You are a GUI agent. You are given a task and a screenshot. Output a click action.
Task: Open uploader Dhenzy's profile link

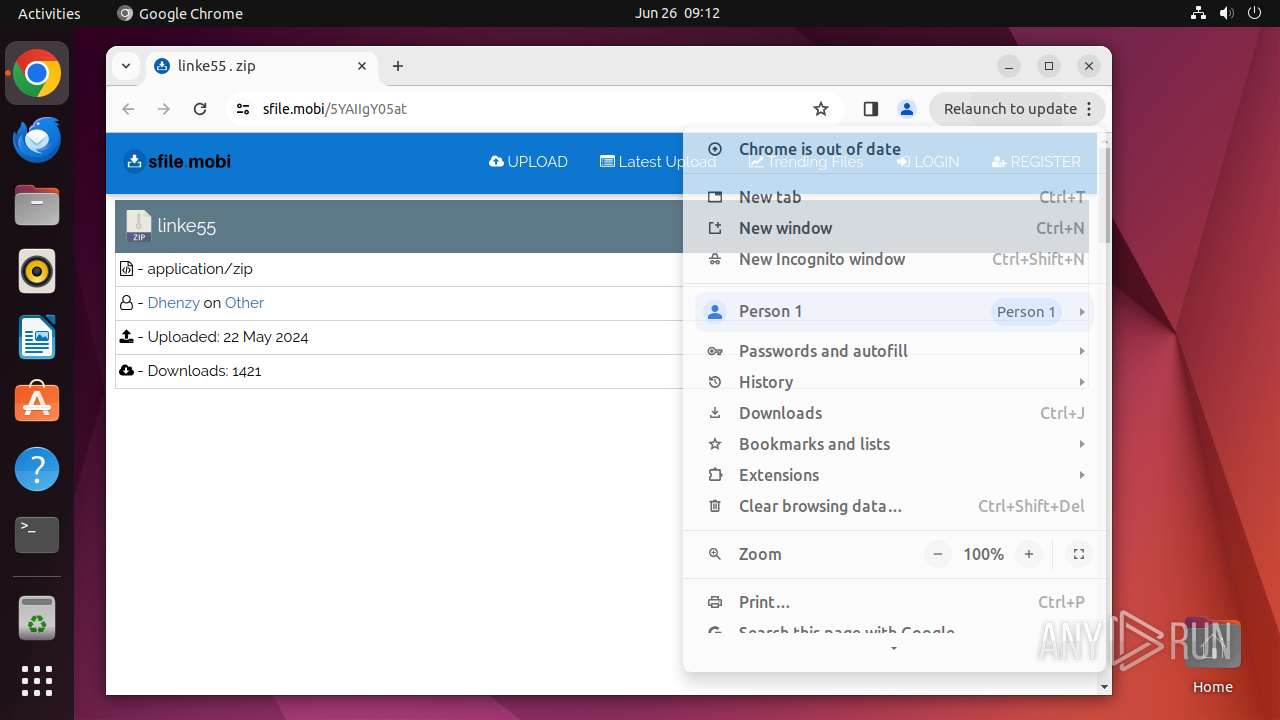[x=173, y=303]
